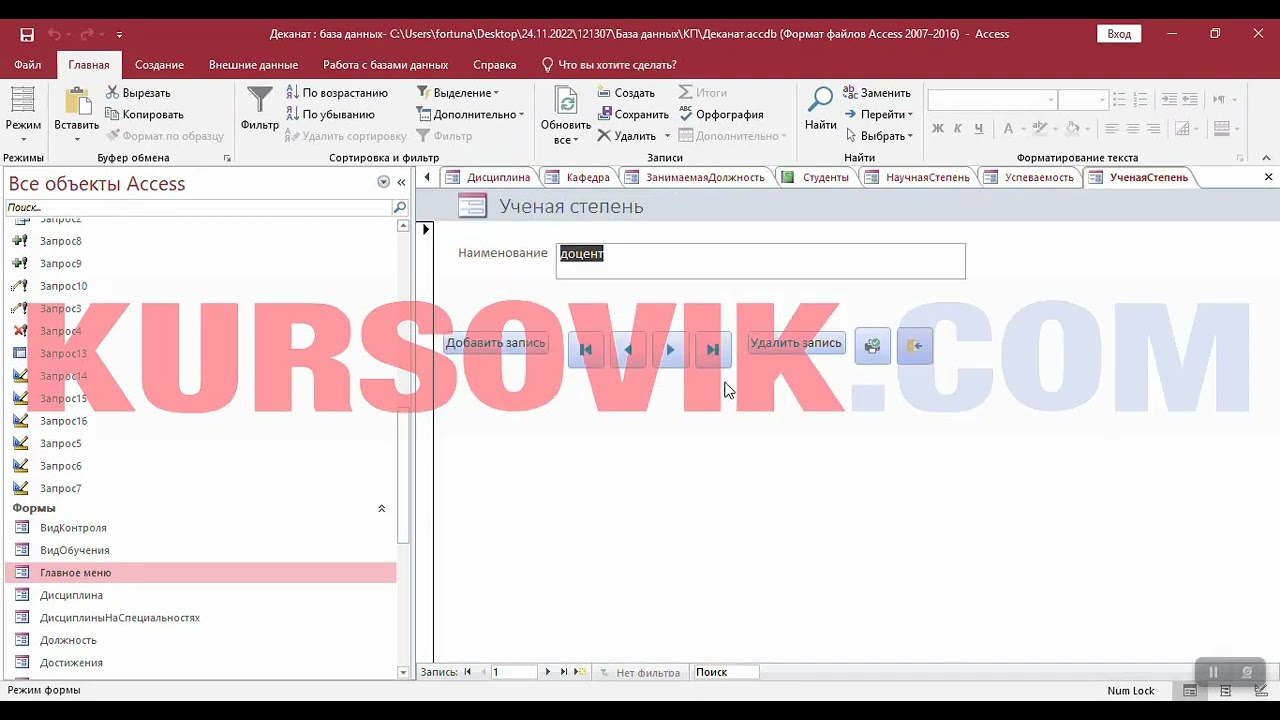Collapse the navigation pane with double chevron
1280x720 pixels.
click(x=402, y=182)
